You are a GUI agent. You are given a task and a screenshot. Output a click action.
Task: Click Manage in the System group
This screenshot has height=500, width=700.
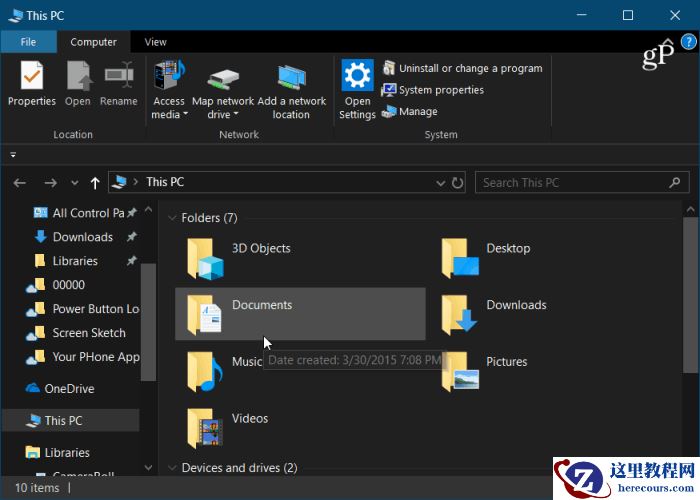pyautogui.click(x=409, y=111)
